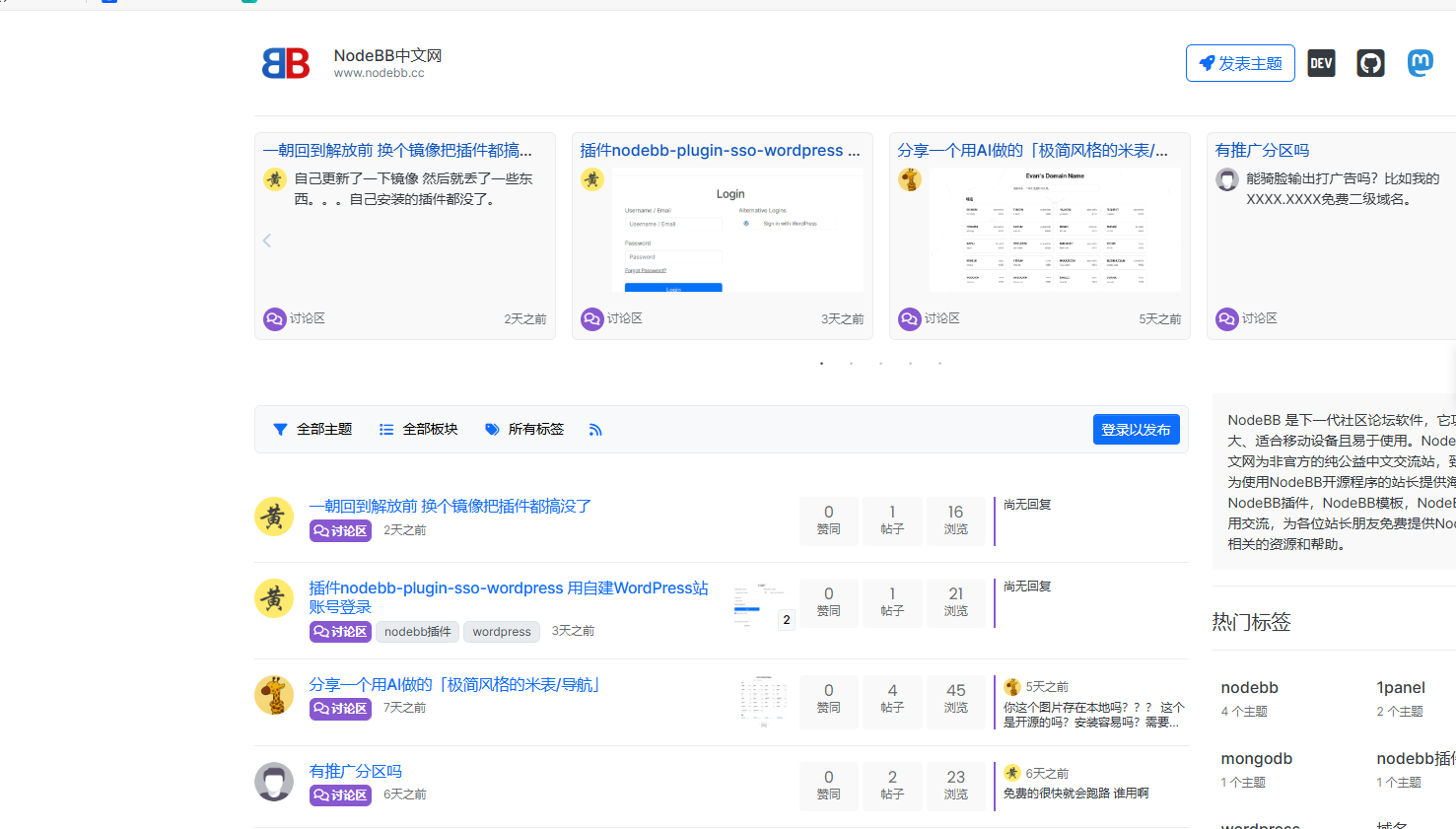Open the Mastodon icon link
Screen dimensions: 1456x829
pyautogui.click(x=1420, y=63)
